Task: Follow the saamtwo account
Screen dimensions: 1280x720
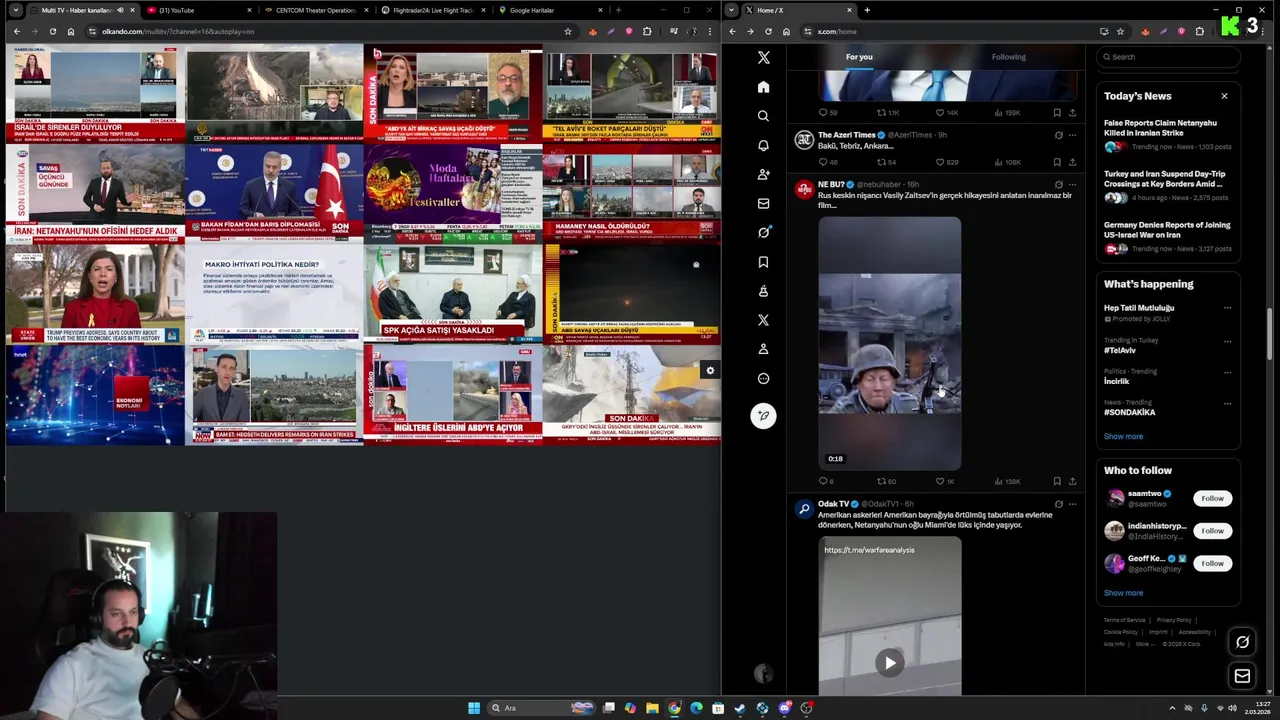Action: 1212,498
